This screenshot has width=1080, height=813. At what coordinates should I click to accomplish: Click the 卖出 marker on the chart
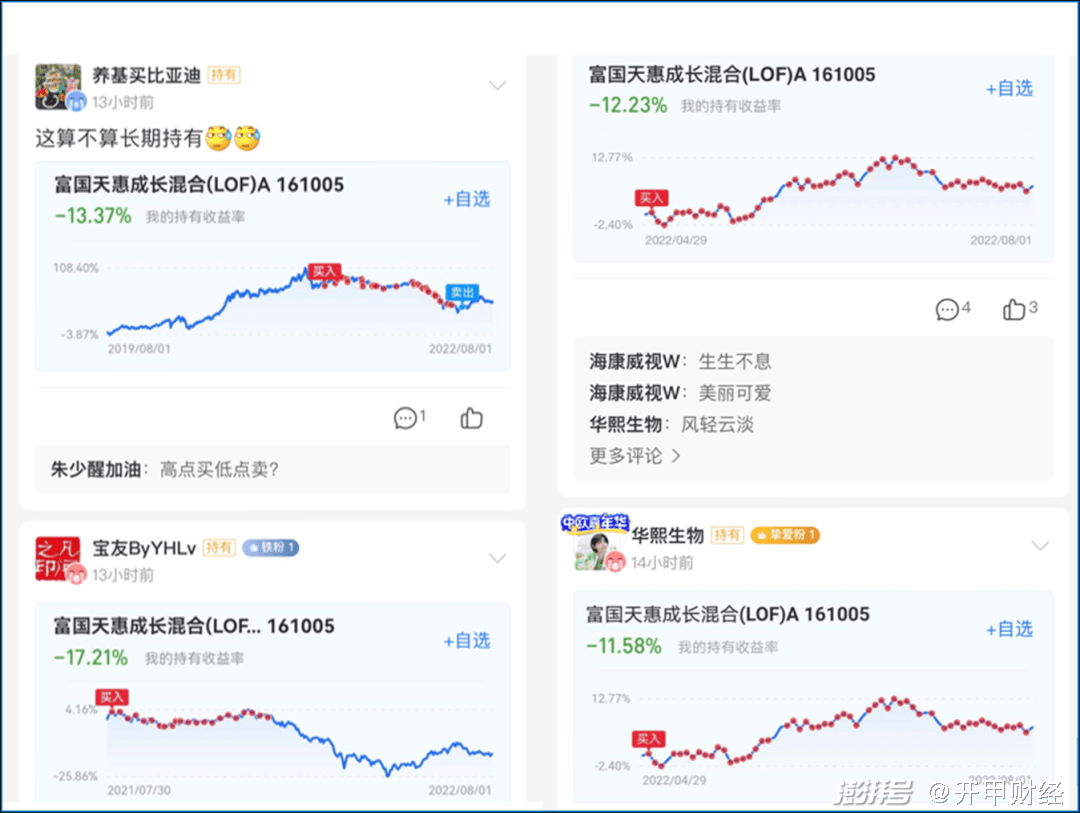[x=462, y=292]
